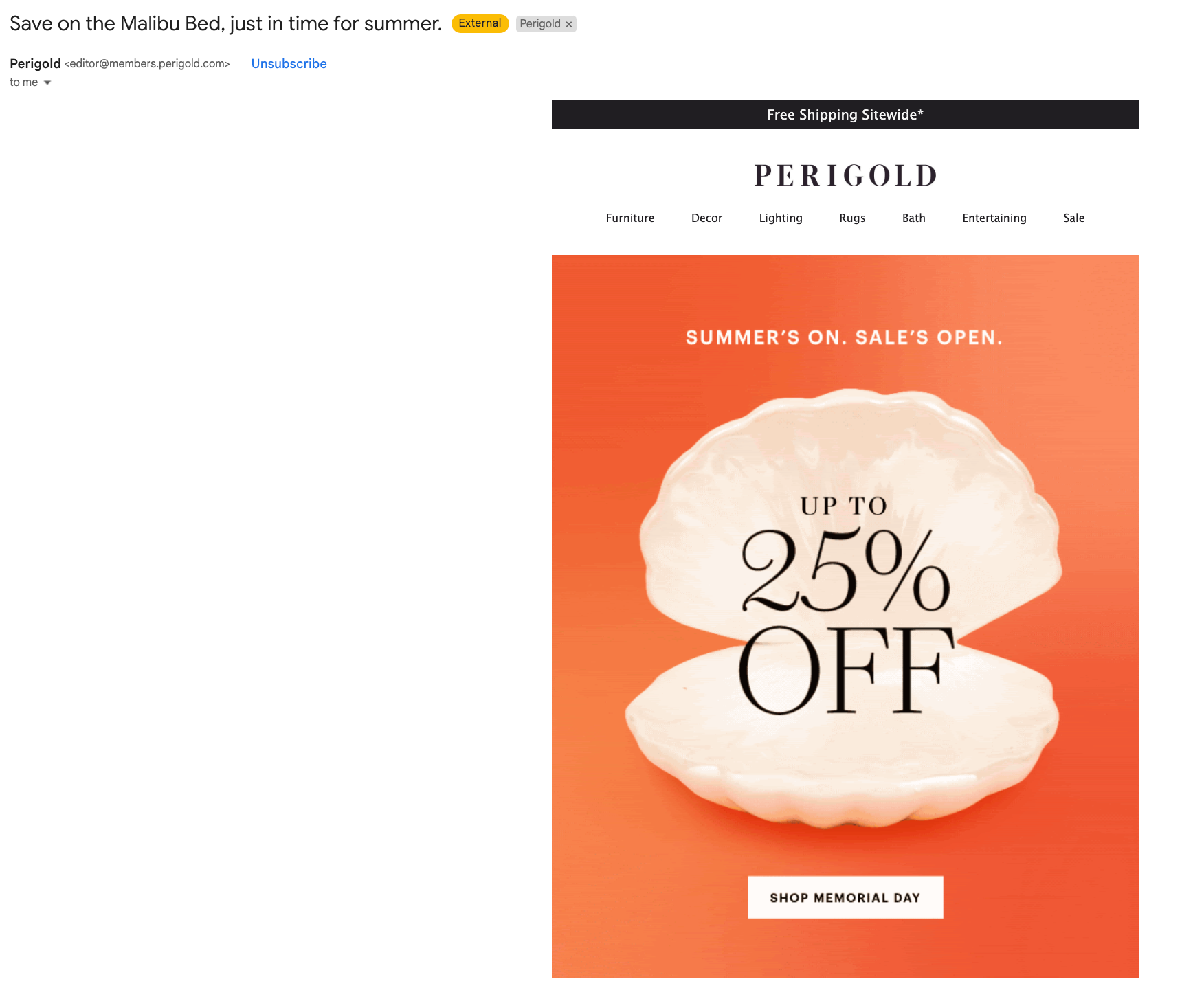Click the 25% OFF seashell image

click(845, 608)
